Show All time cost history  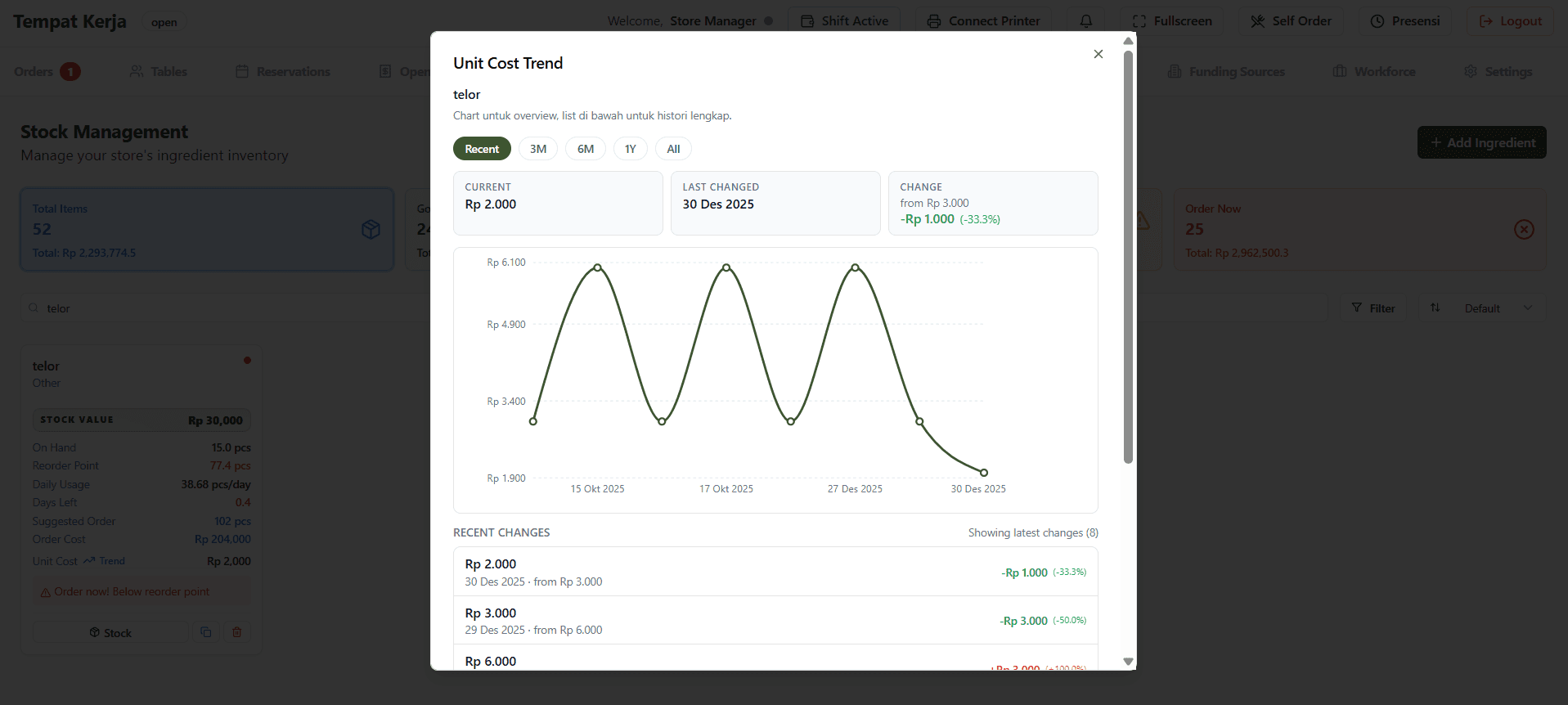[673, 149]
